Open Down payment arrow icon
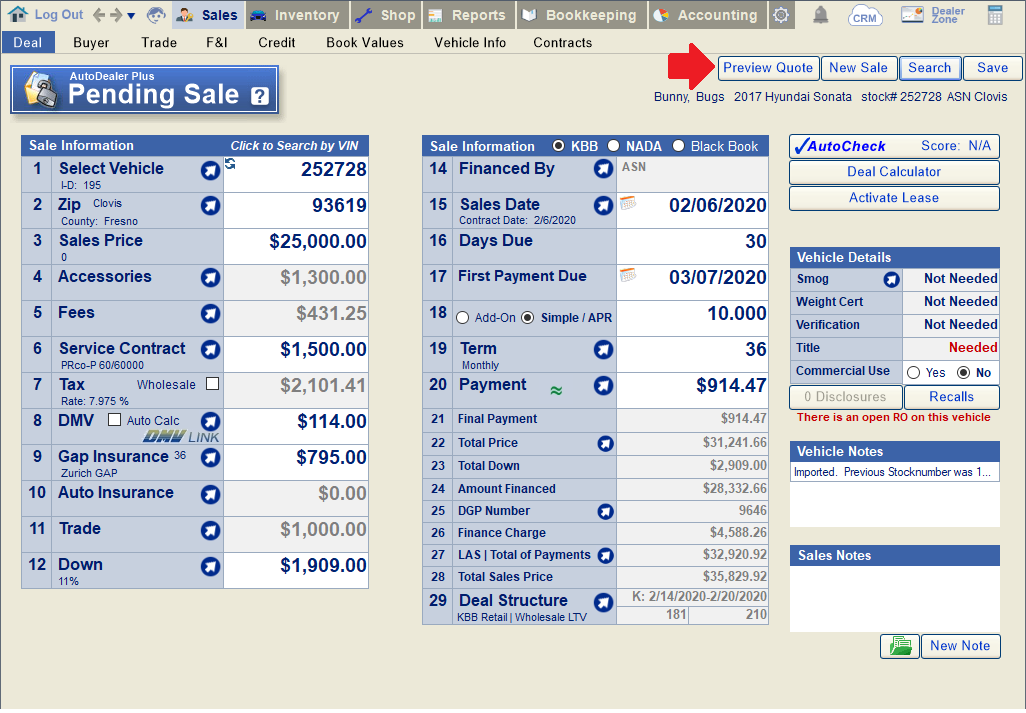 [x=210, y=566]
